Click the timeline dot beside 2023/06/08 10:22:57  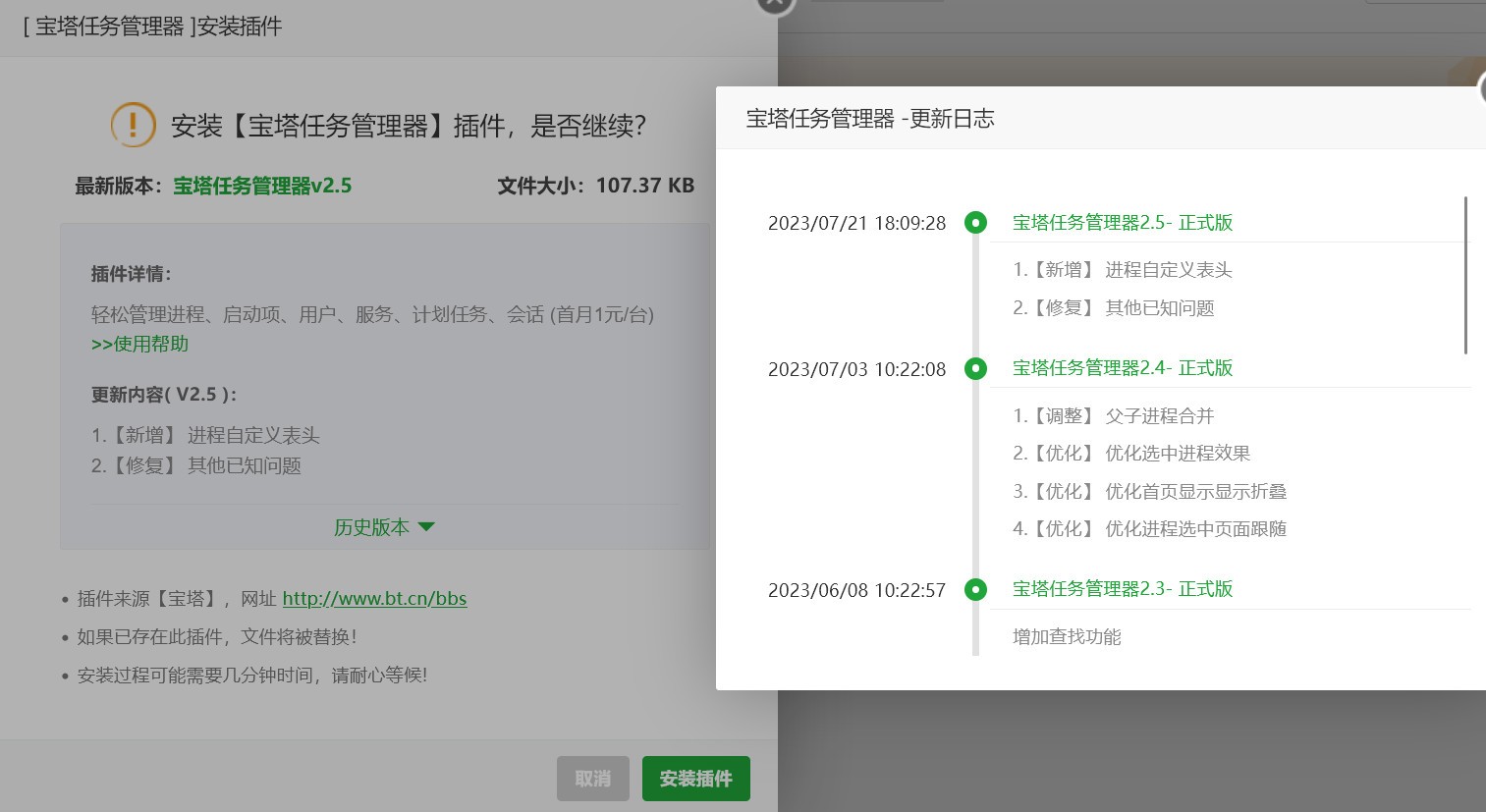pos(975,589)
